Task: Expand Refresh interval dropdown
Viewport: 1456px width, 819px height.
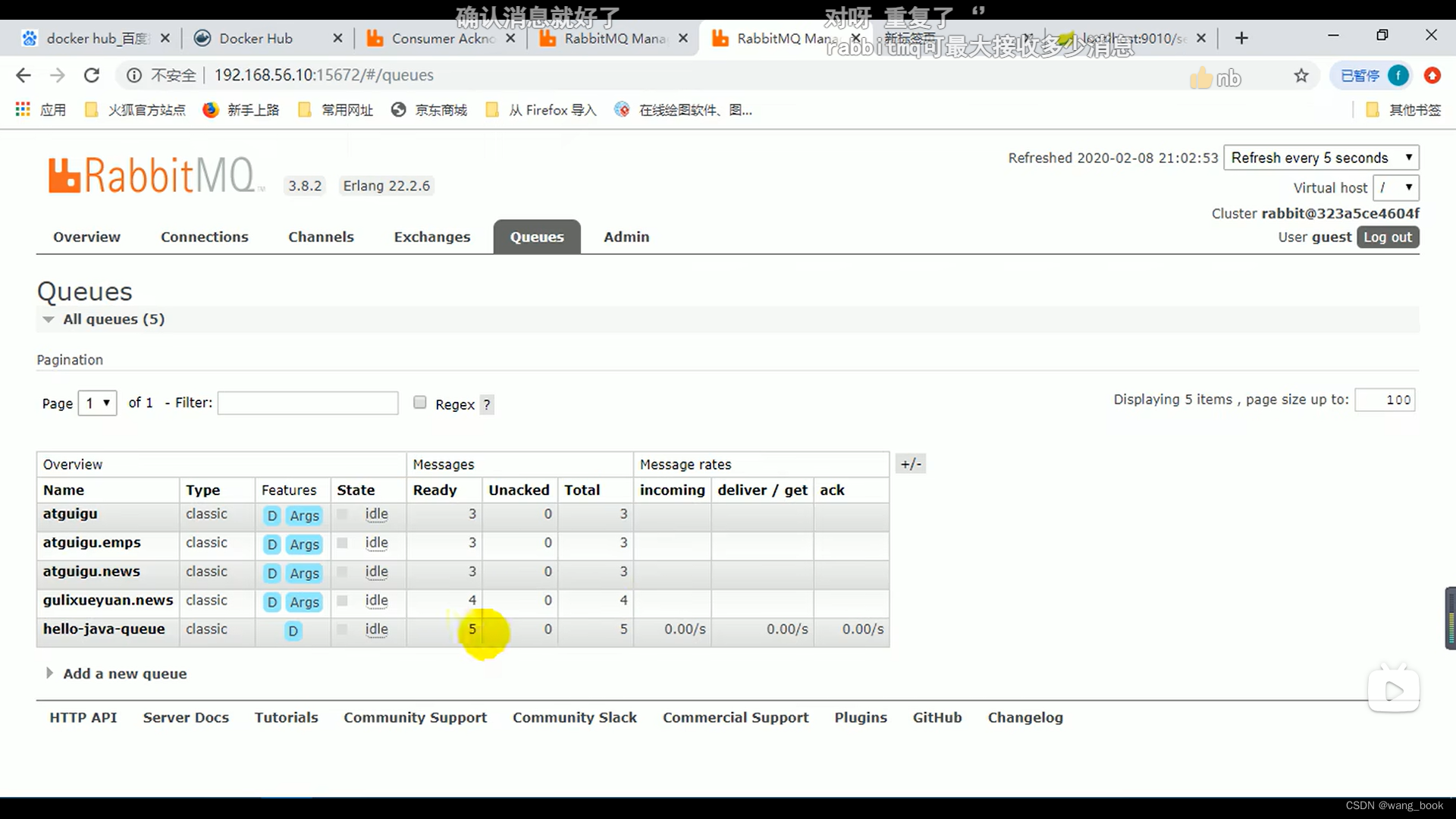Action: click(1320, 158)
